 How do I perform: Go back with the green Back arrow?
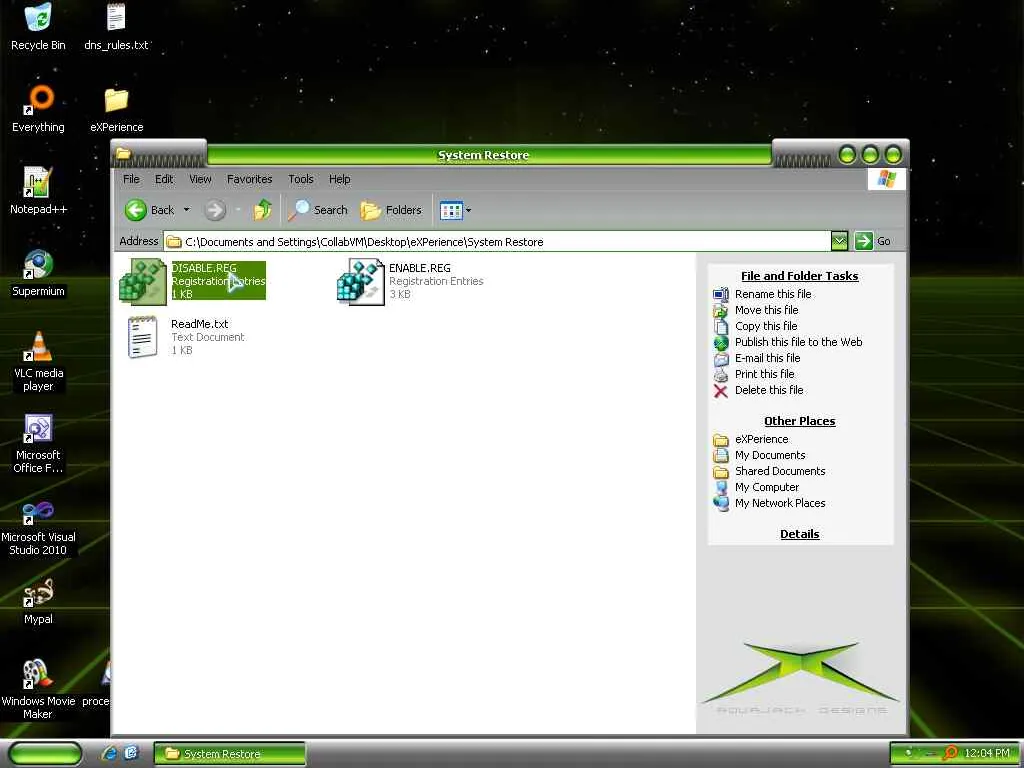tap(136, 210)
